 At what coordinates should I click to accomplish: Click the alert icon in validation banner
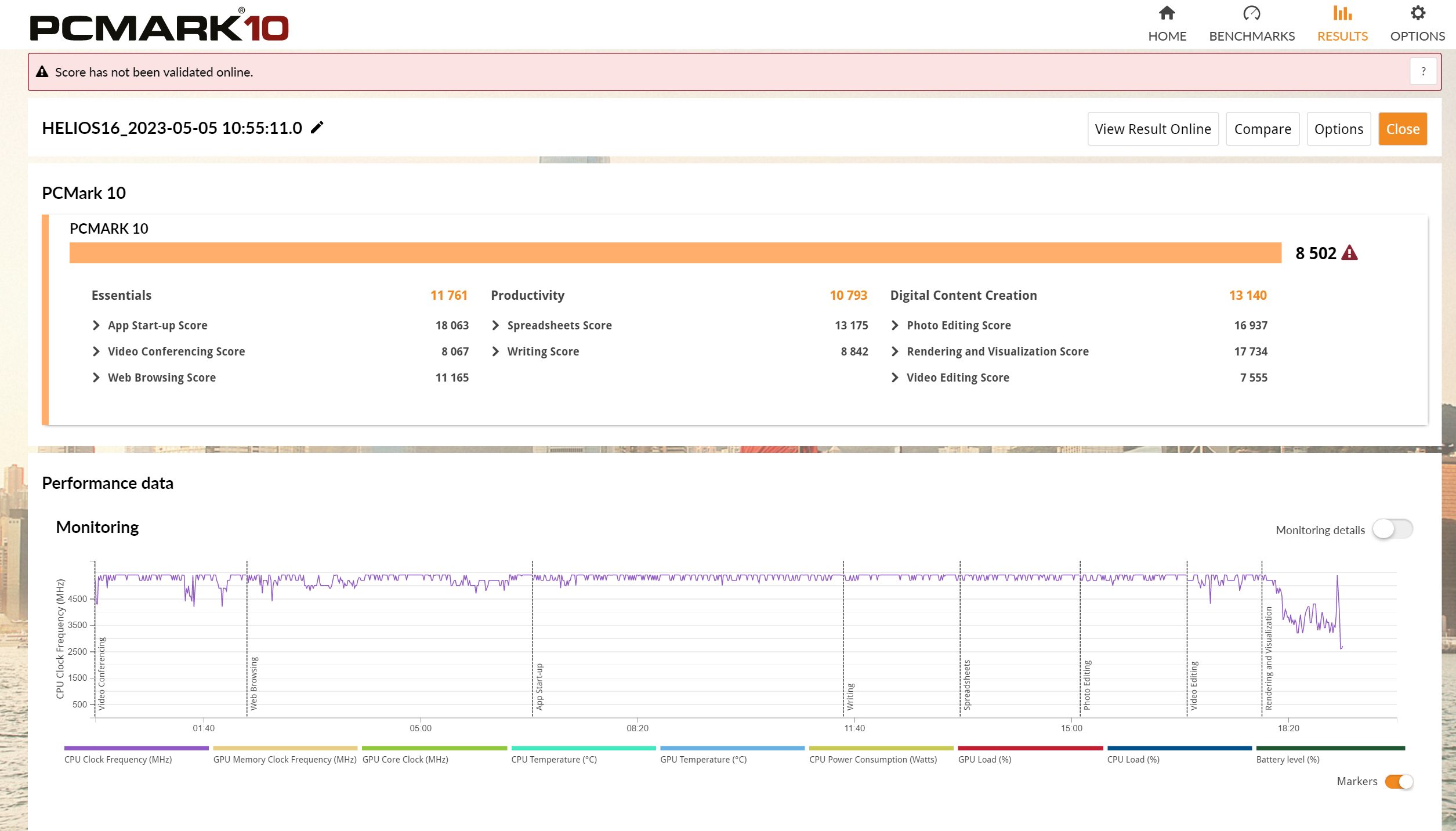coord(42,72)
